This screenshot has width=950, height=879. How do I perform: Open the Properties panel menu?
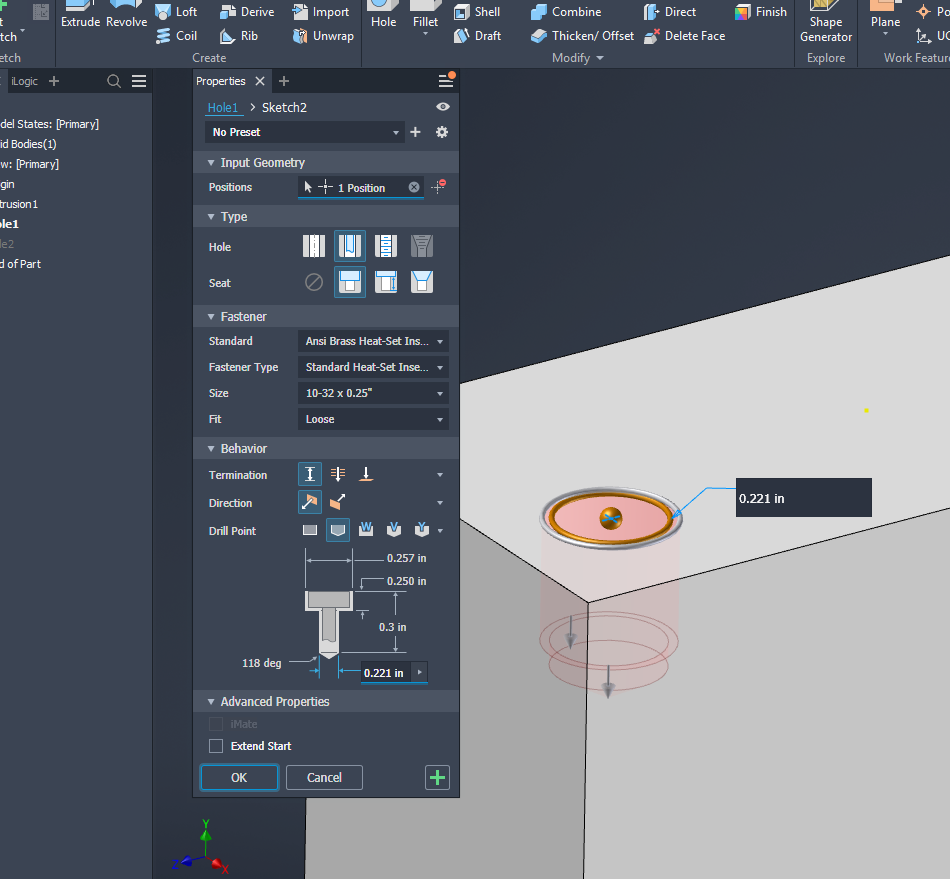click(445, 81)
